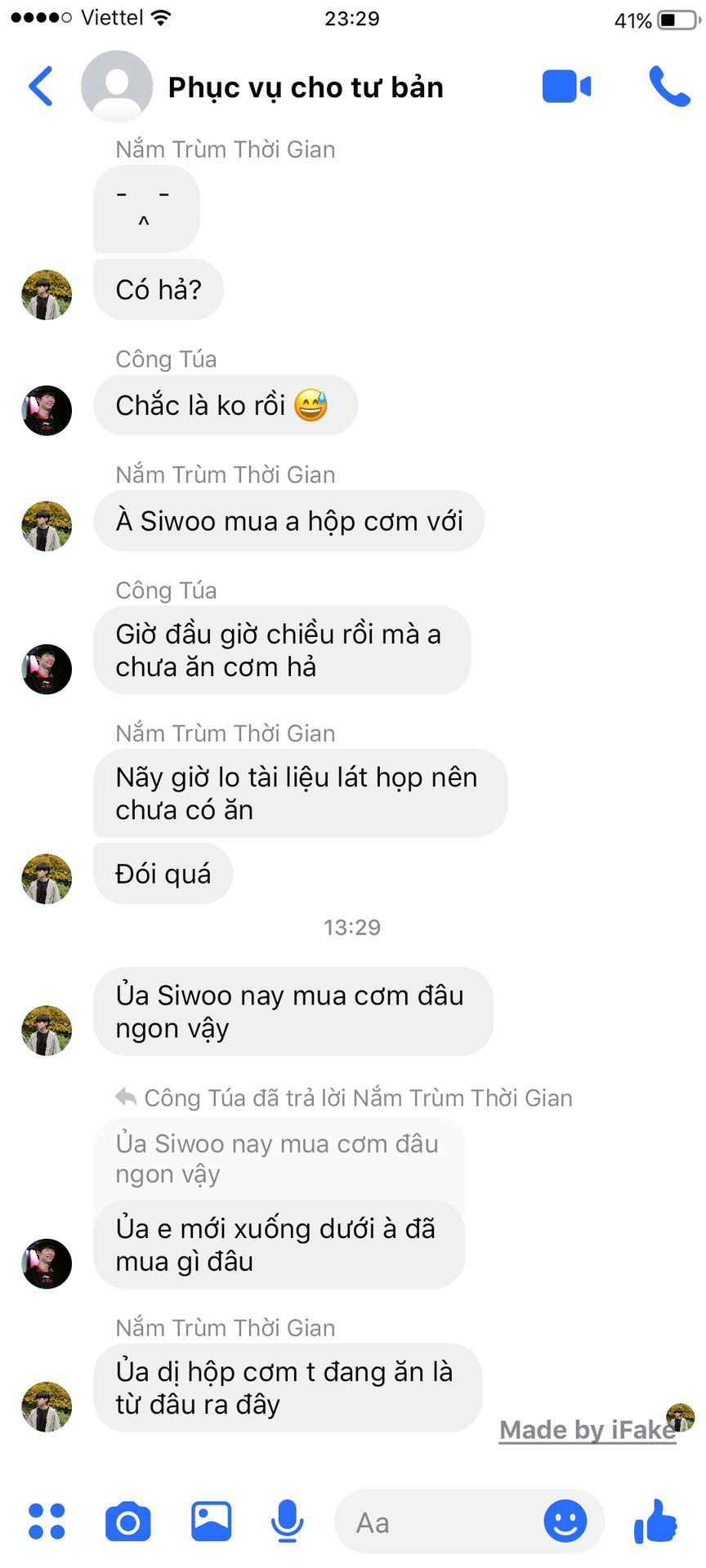Open the camera from the bottom bar
The height and width of the screenshot is (1568, 706).
click(128, 1522)
